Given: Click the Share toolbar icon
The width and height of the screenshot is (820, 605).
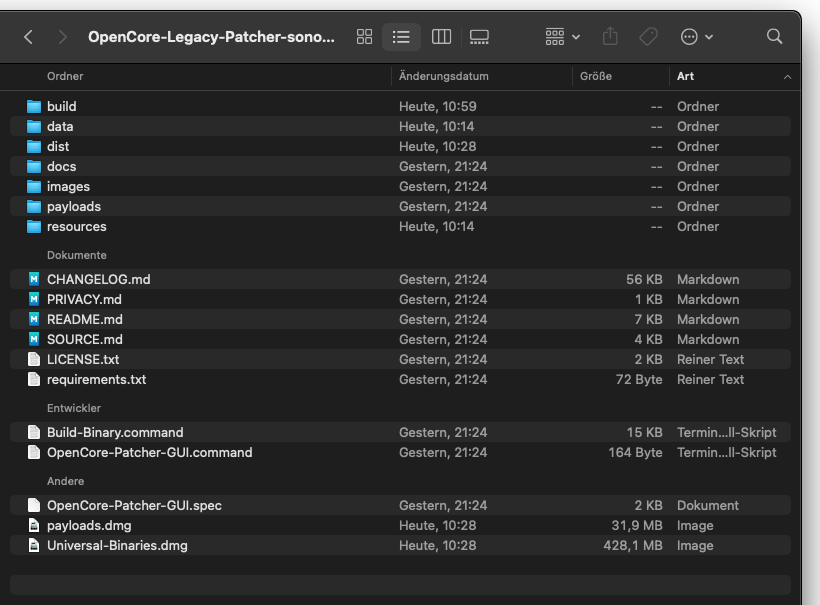Looking at the screenshot, I should tap(610, 37).
